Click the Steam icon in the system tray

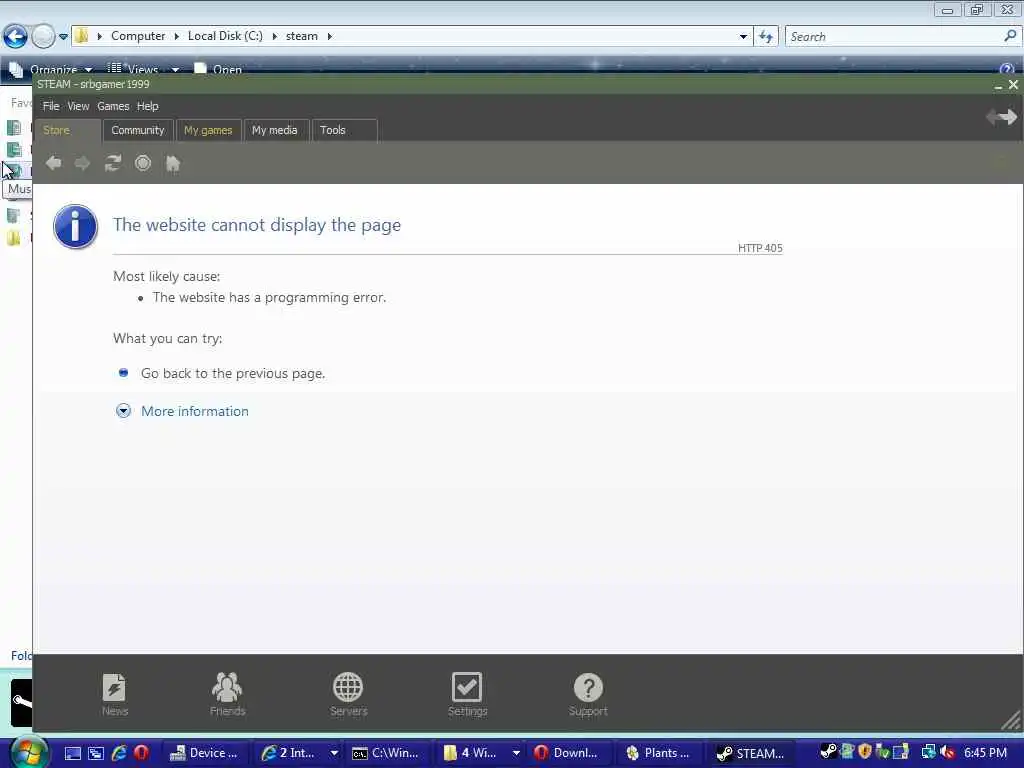pos(828,752)
